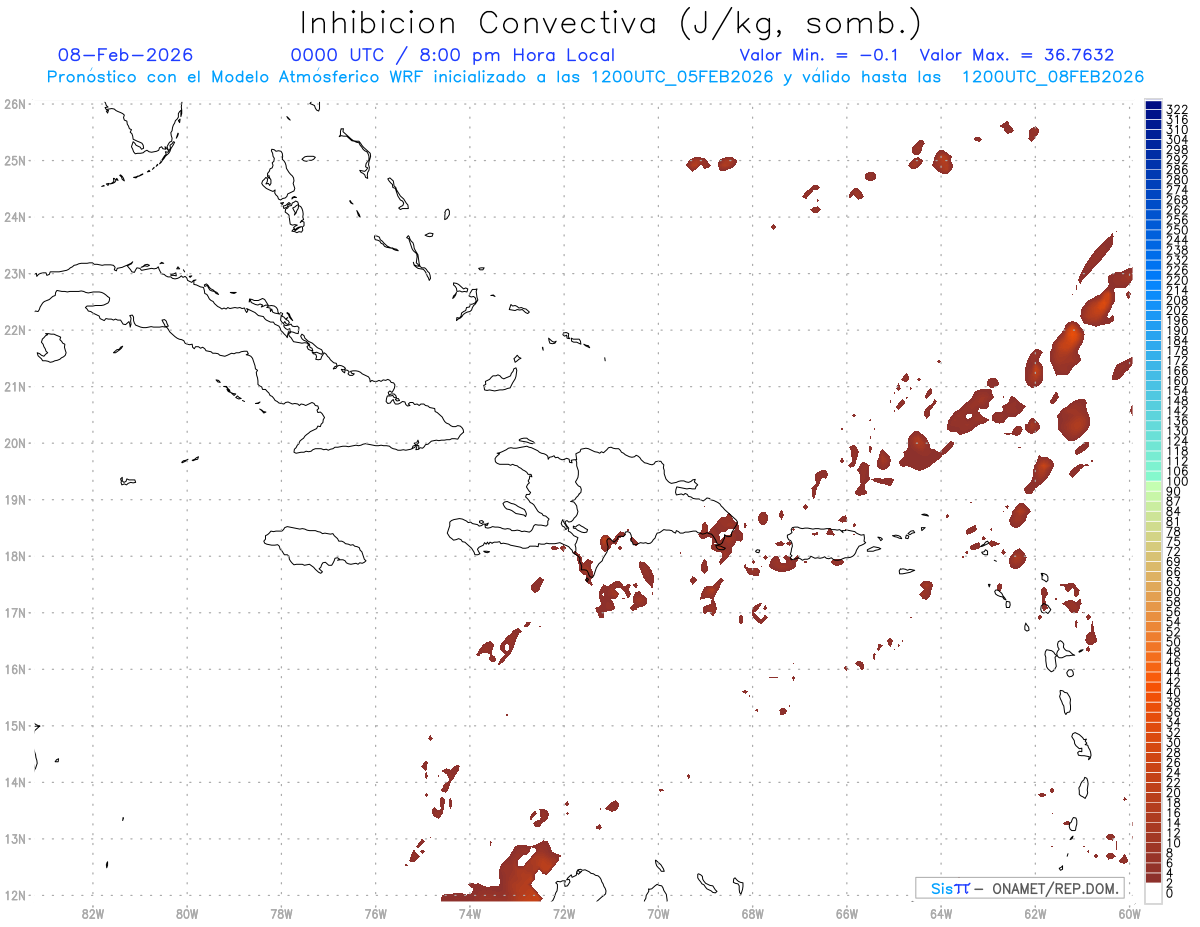This screenshot has width=1200, height=927.
Task: Click the 23N latitude label
Action: tap(15, 273)
